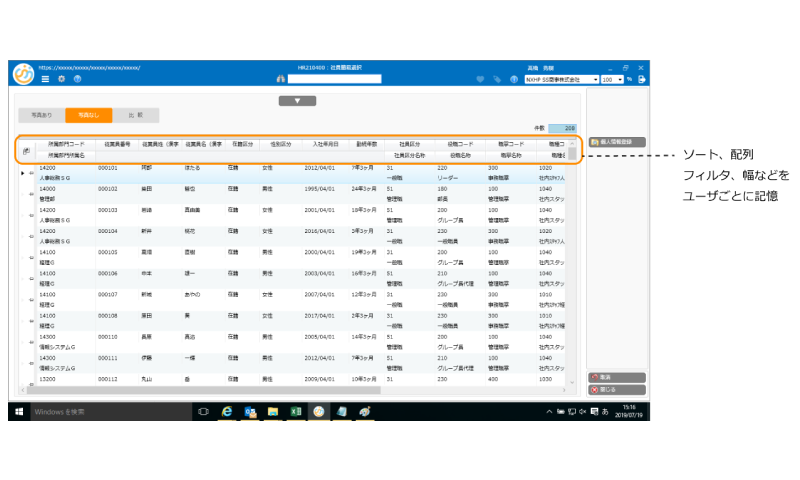
Task: Click the binoculars search icon
Action: (x=280, y=78)
